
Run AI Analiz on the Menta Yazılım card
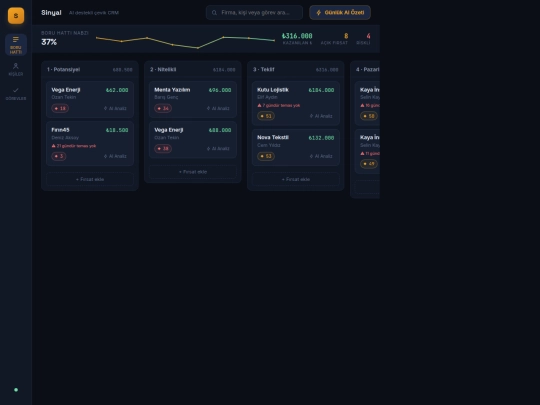218,108
